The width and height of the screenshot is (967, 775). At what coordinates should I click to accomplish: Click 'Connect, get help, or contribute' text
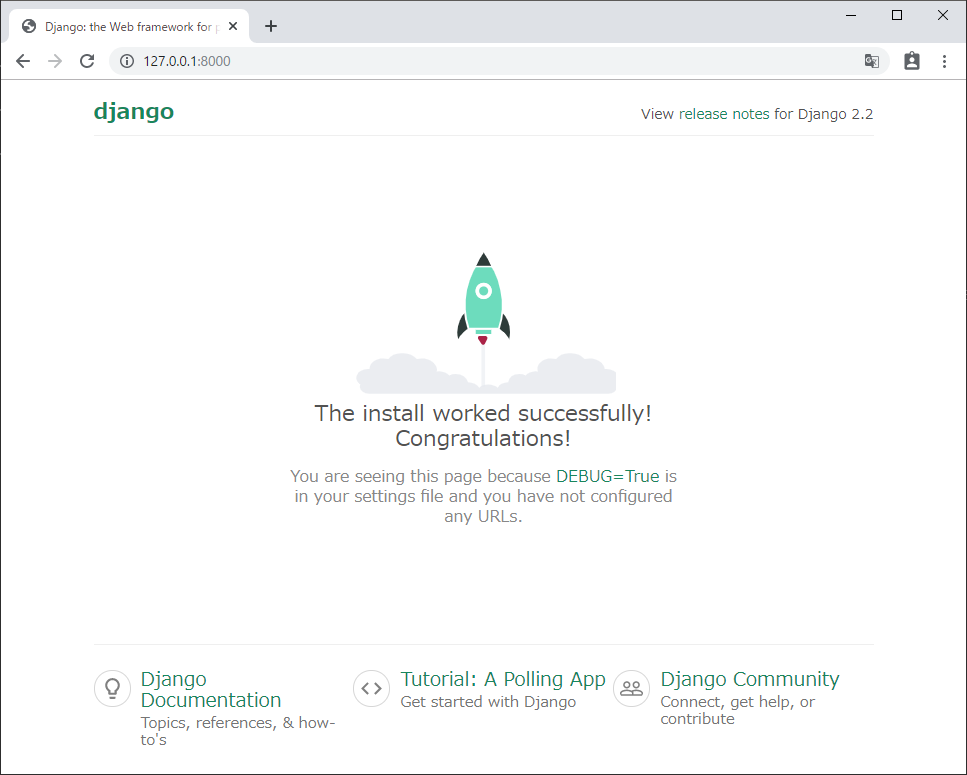click(x=738, y=710)
